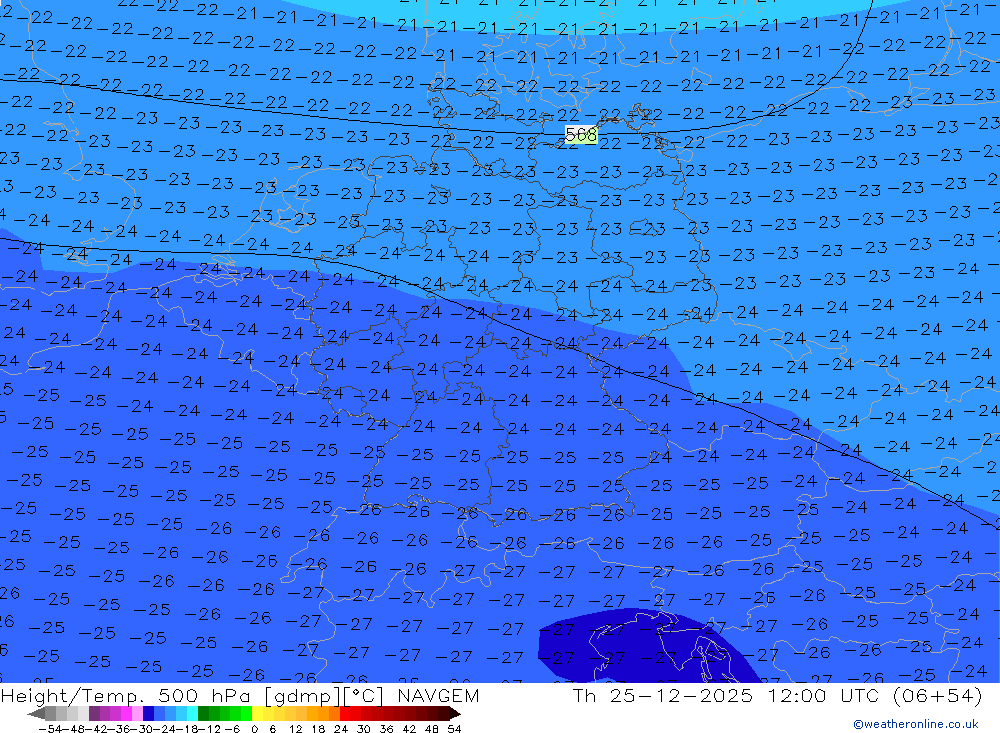The image size is (1000, 733).
Task: Click the '54' legend scale value
Action: pyautogui.click(x=454, y=729)
